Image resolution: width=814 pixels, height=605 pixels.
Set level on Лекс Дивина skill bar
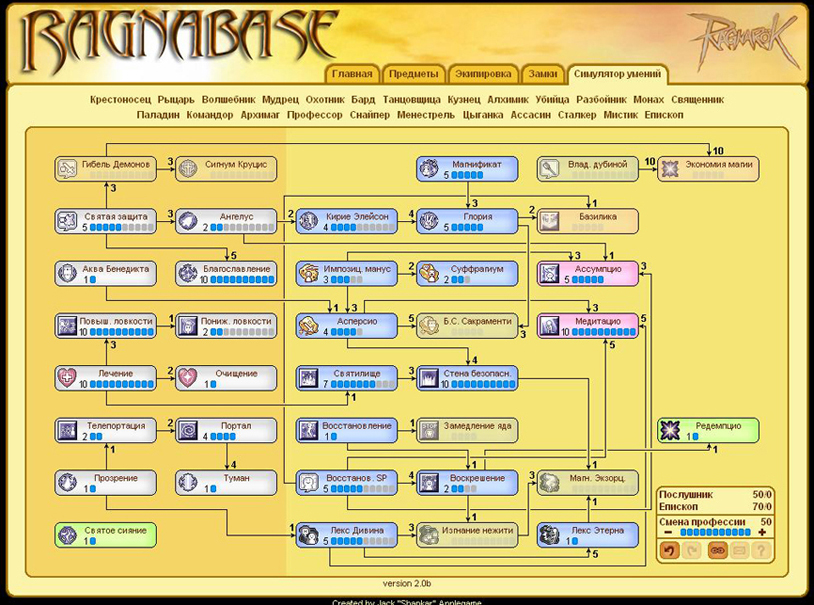tap(362, 541)
